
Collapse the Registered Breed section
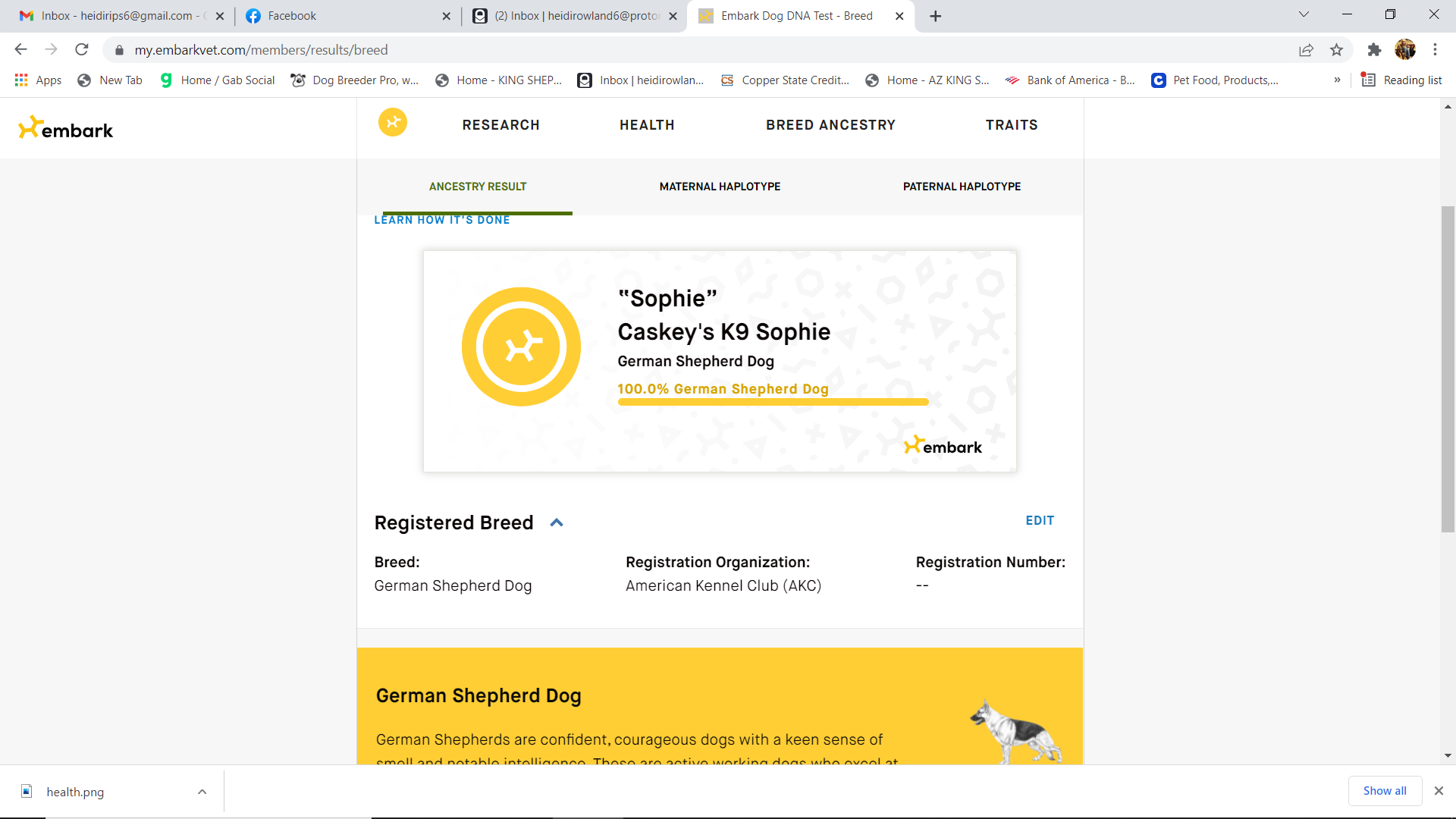tap(557, 522)
